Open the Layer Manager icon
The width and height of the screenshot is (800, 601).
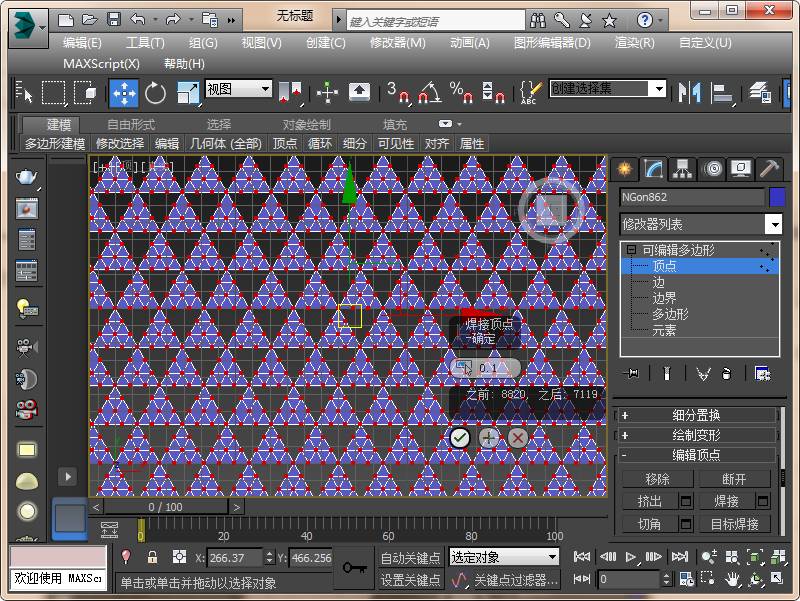click(760, 93)
